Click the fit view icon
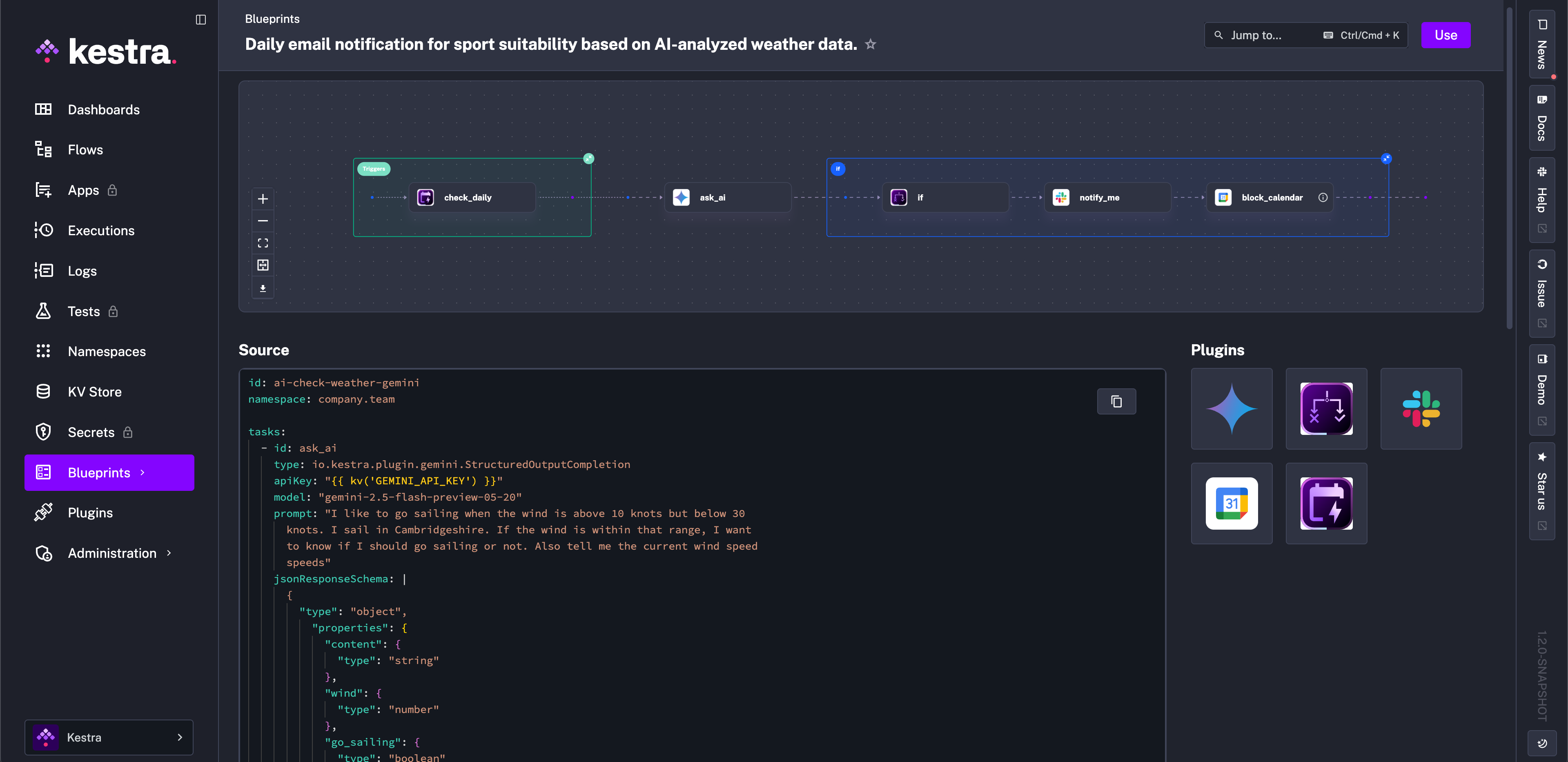The width and height of the screenshot is (1568, 762). point(263,243)
